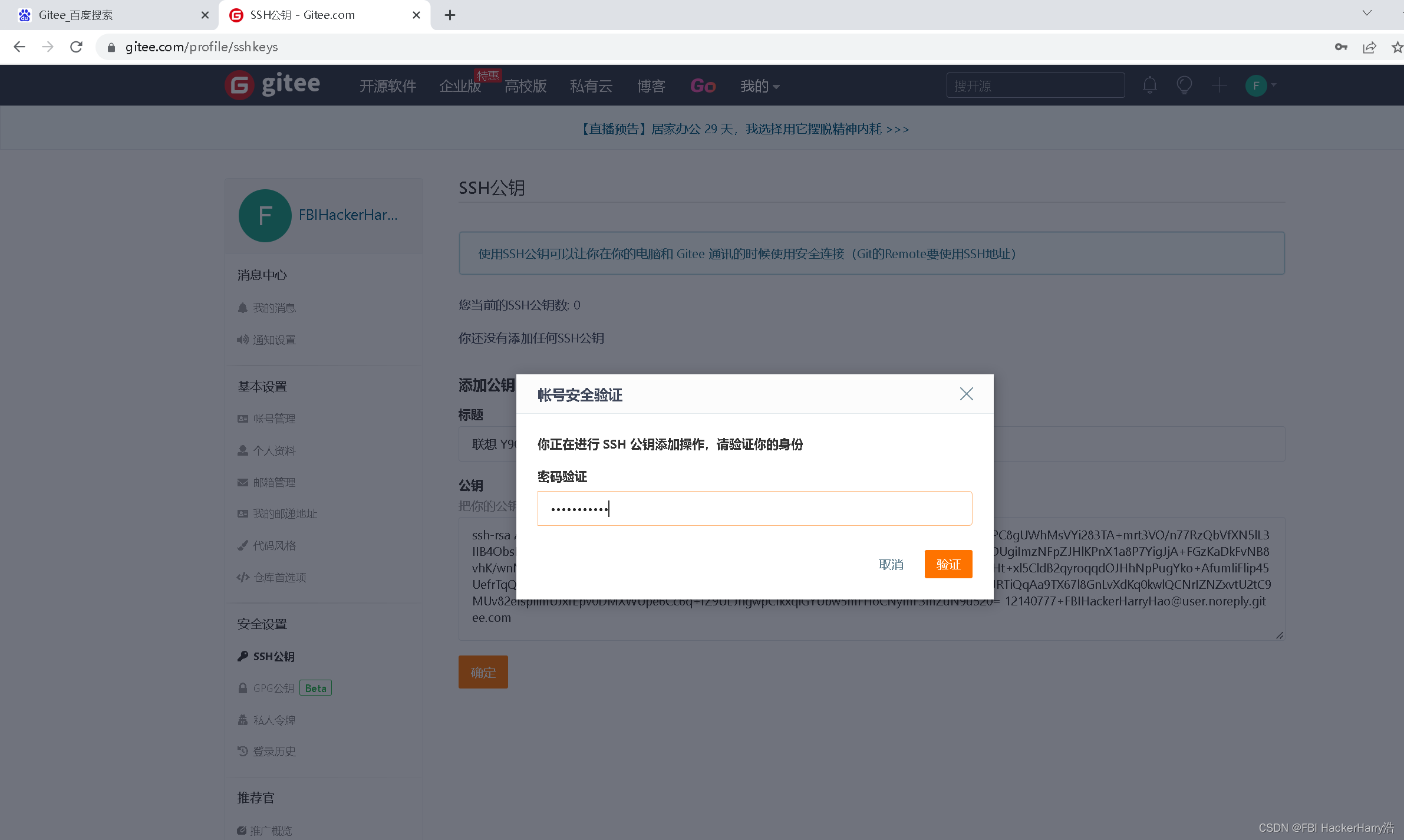Bookmark the page with the star icon
1404x840 pixels.
pos(1397,47)
